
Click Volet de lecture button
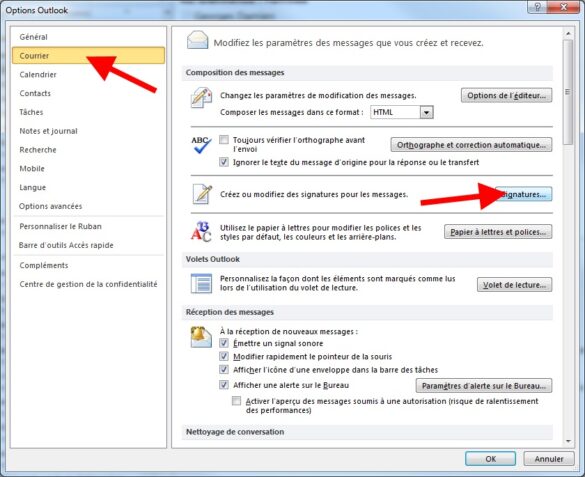click(514, 285)
